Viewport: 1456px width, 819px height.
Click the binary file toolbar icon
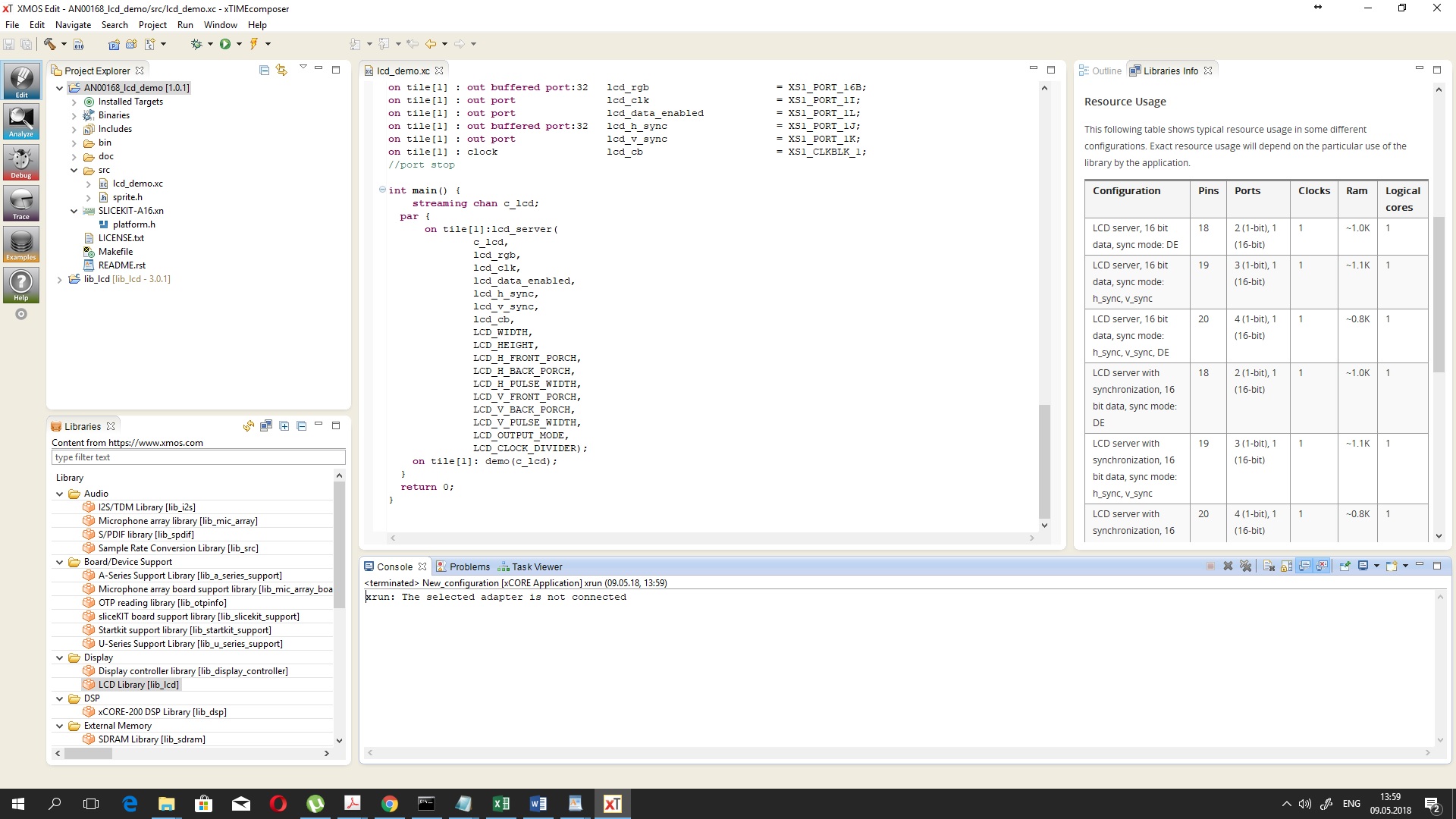[78, 44]
